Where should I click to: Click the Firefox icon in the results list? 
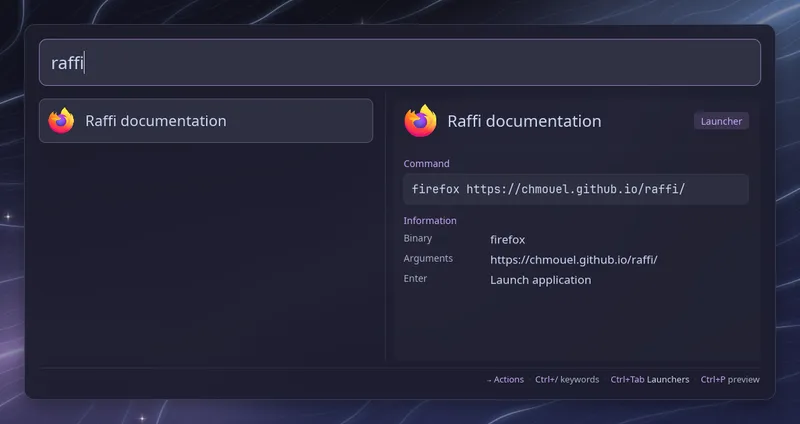pyautogui.click(x=61, y=120)
